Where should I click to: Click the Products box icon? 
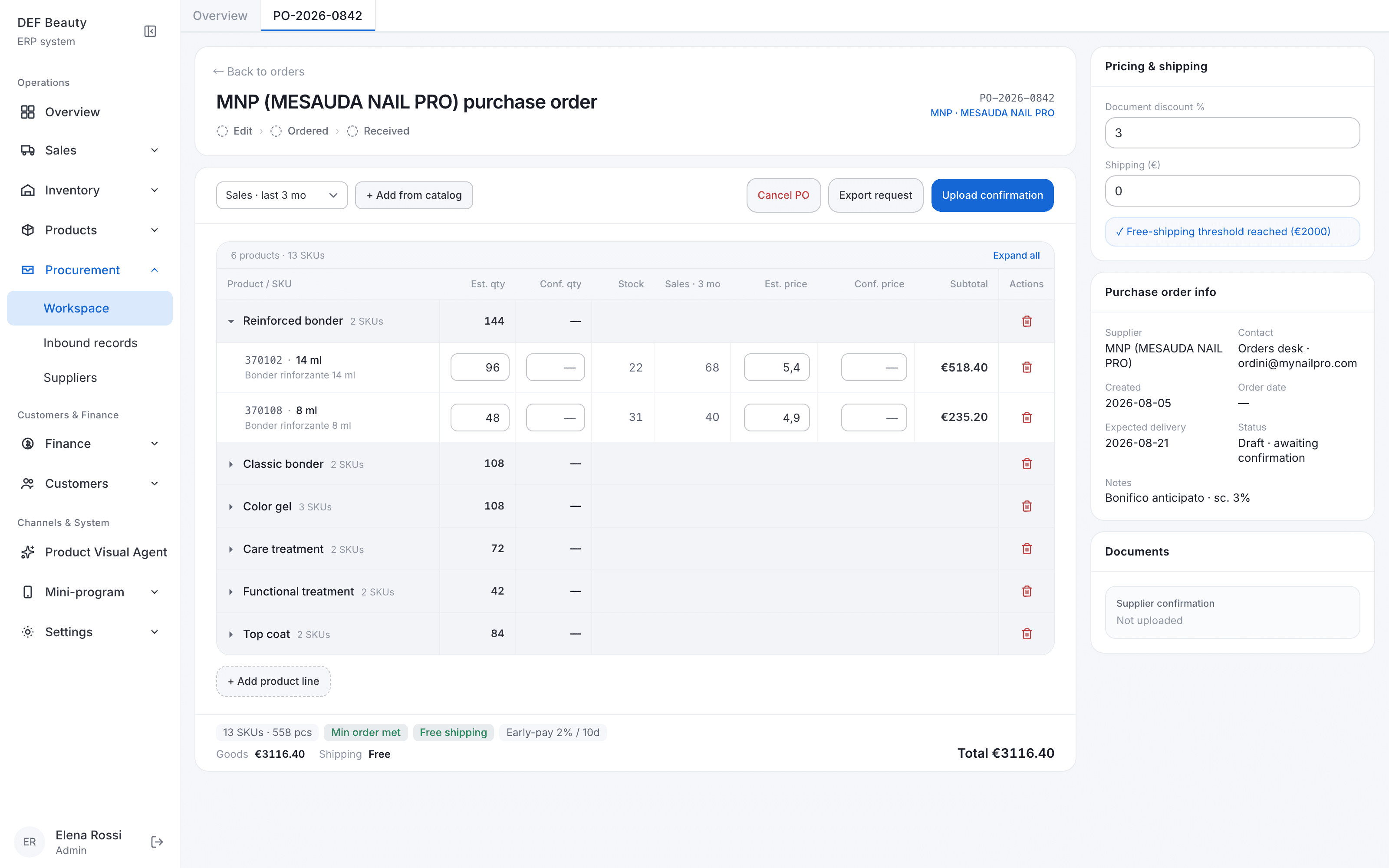point(27,230)
